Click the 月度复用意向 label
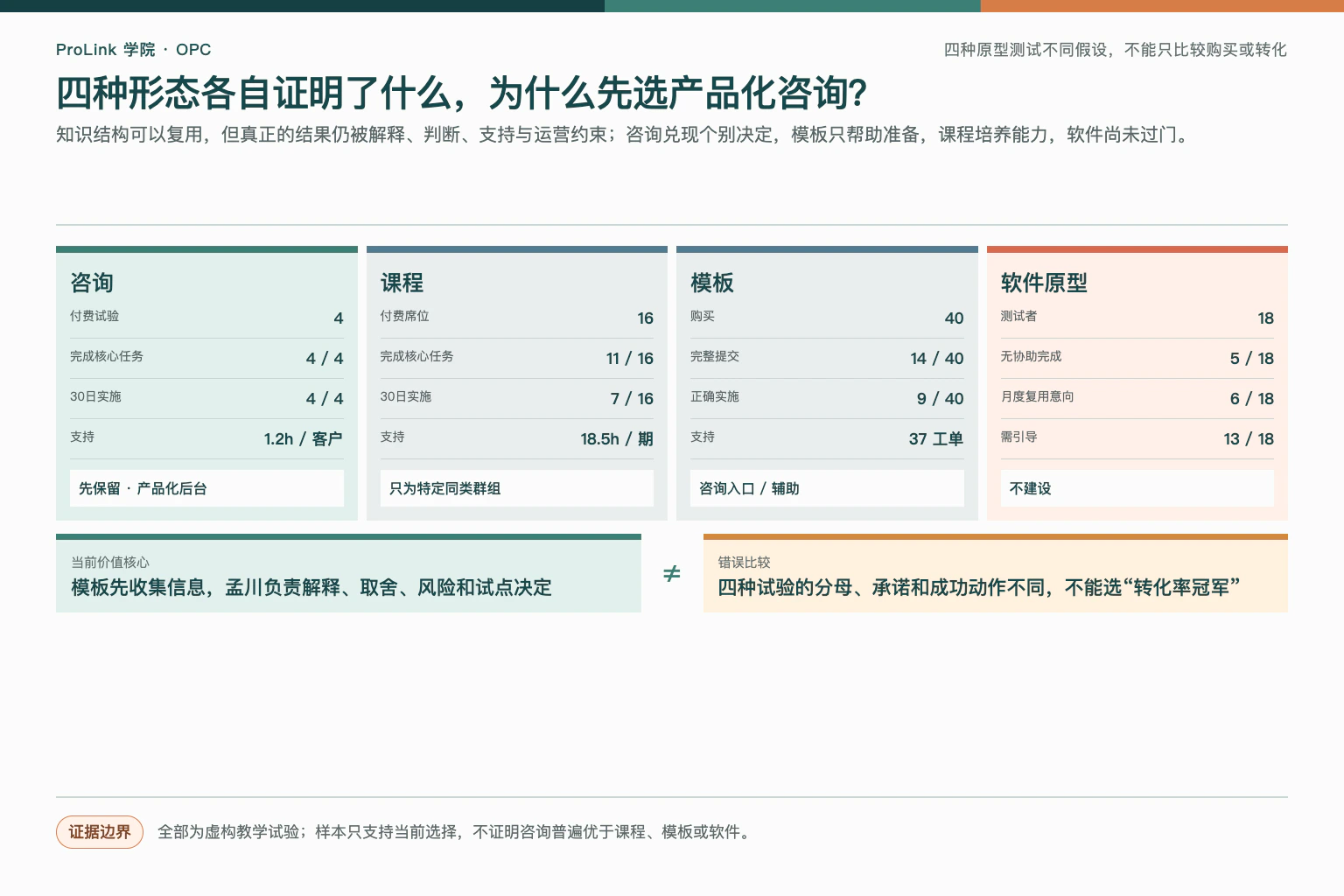The image size is (1344, 896). [x=1038, y=396]
